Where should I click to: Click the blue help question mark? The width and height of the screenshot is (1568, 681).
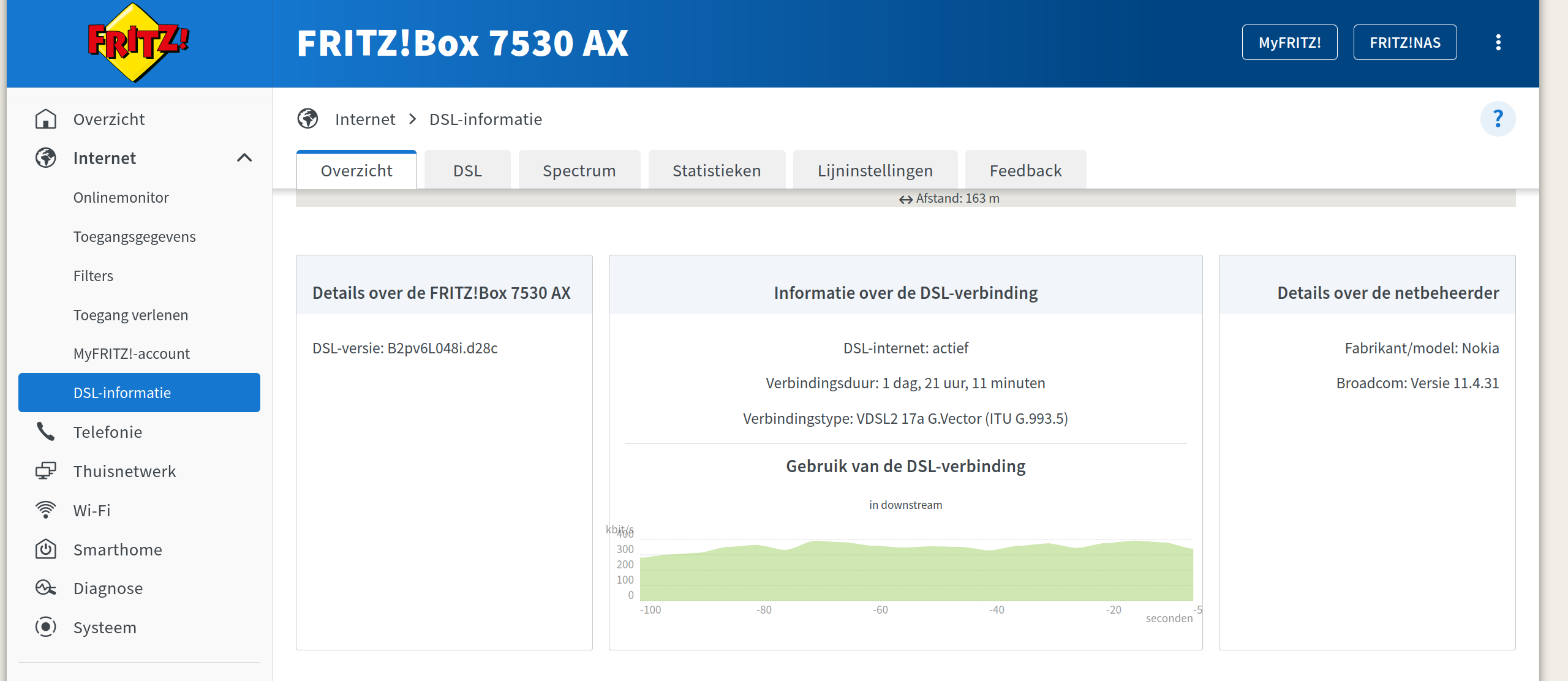pyautogui.click(x=1498, y=119)
